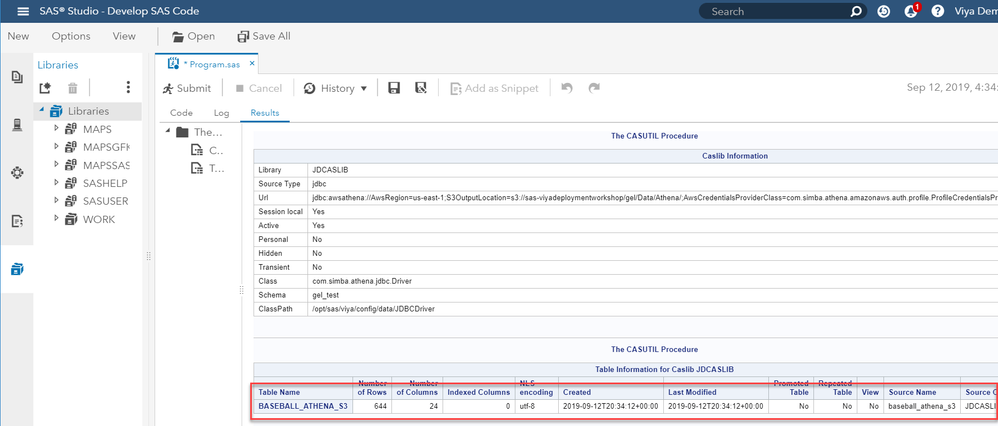The image size is (998, 426).
Task: Close the Program.sas tab
Action: (252, 63)
